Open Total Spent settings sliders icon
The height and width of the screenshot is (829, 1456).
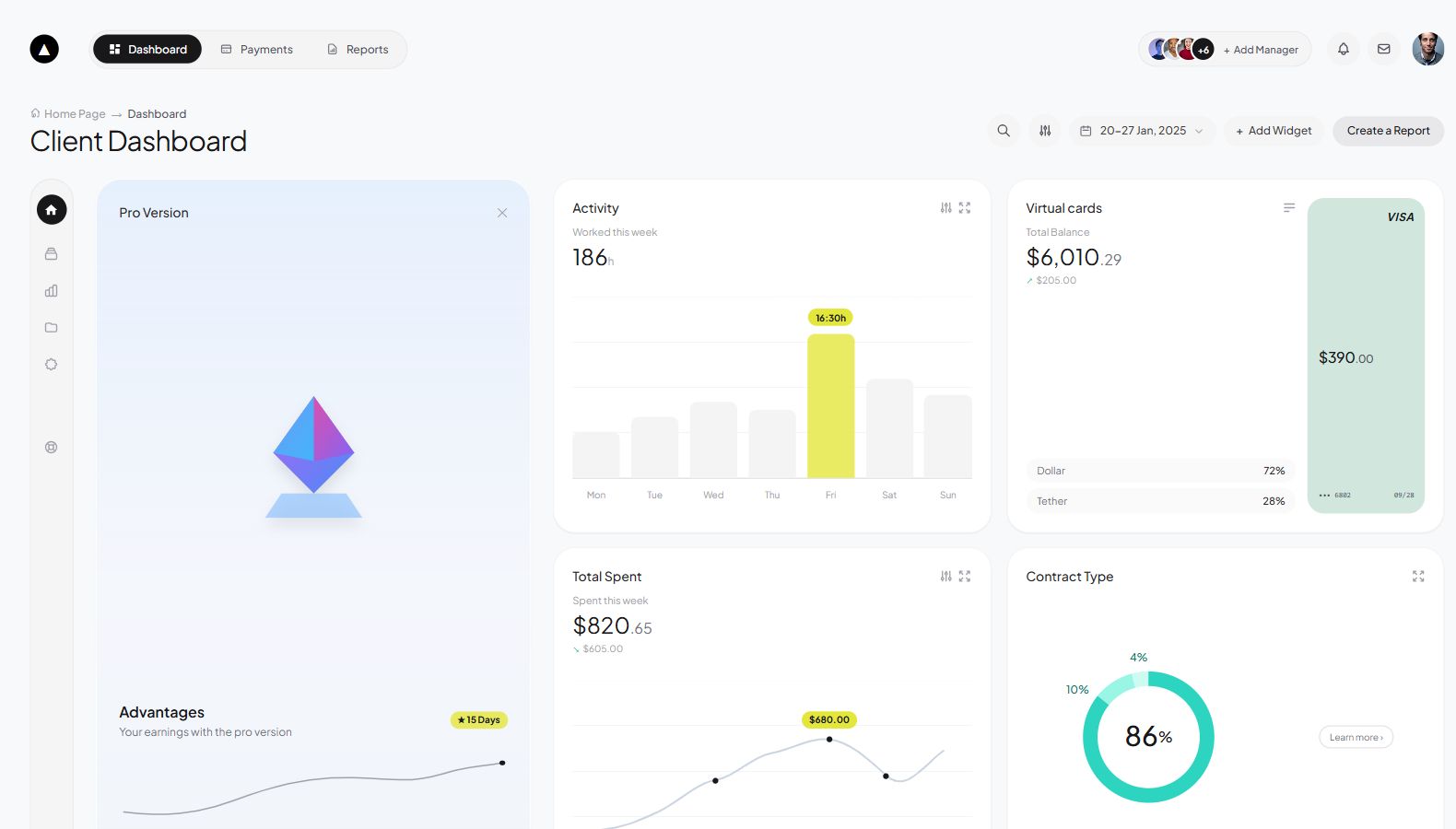coord(946,577)
